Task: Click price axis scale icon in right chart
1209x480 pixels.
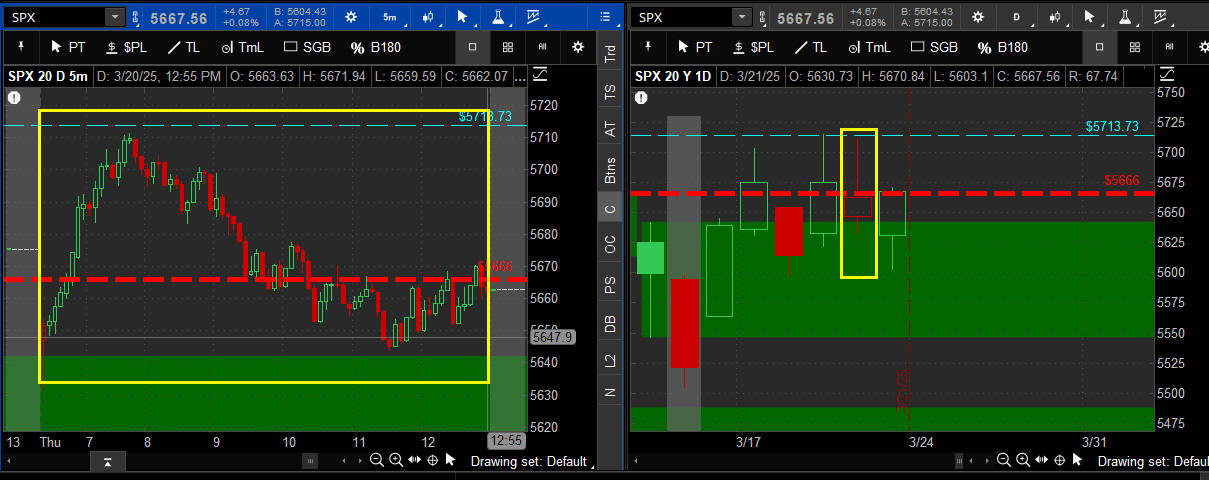Action: [x=1167, y=75]
